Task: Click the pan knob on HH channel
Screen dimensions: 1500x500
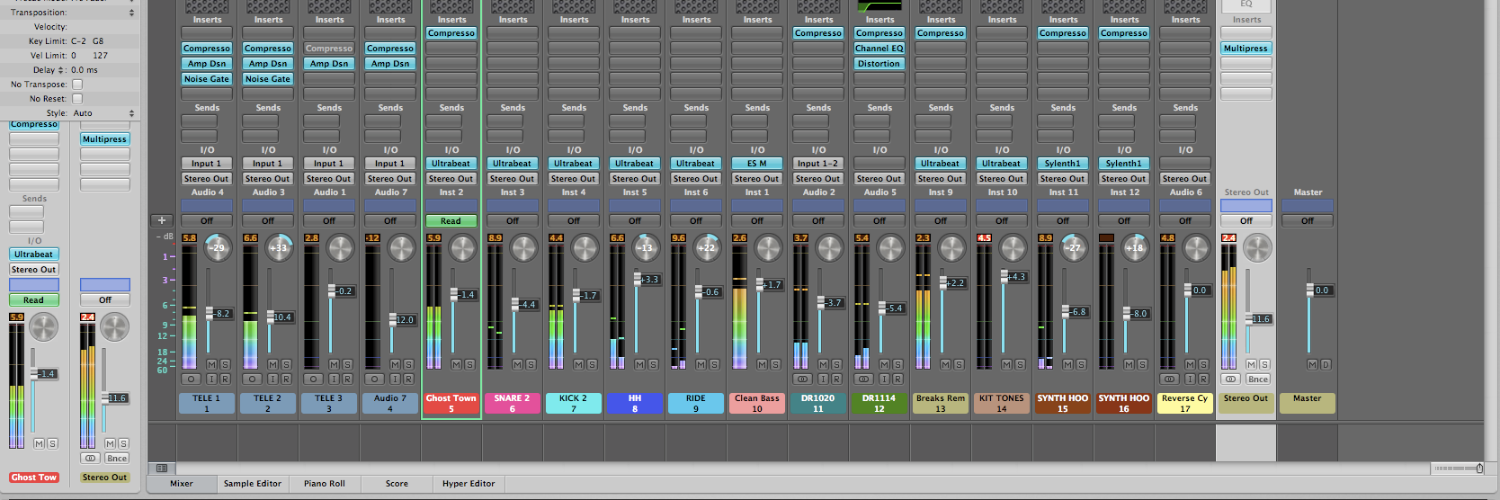Action: (x=646, y=248)
